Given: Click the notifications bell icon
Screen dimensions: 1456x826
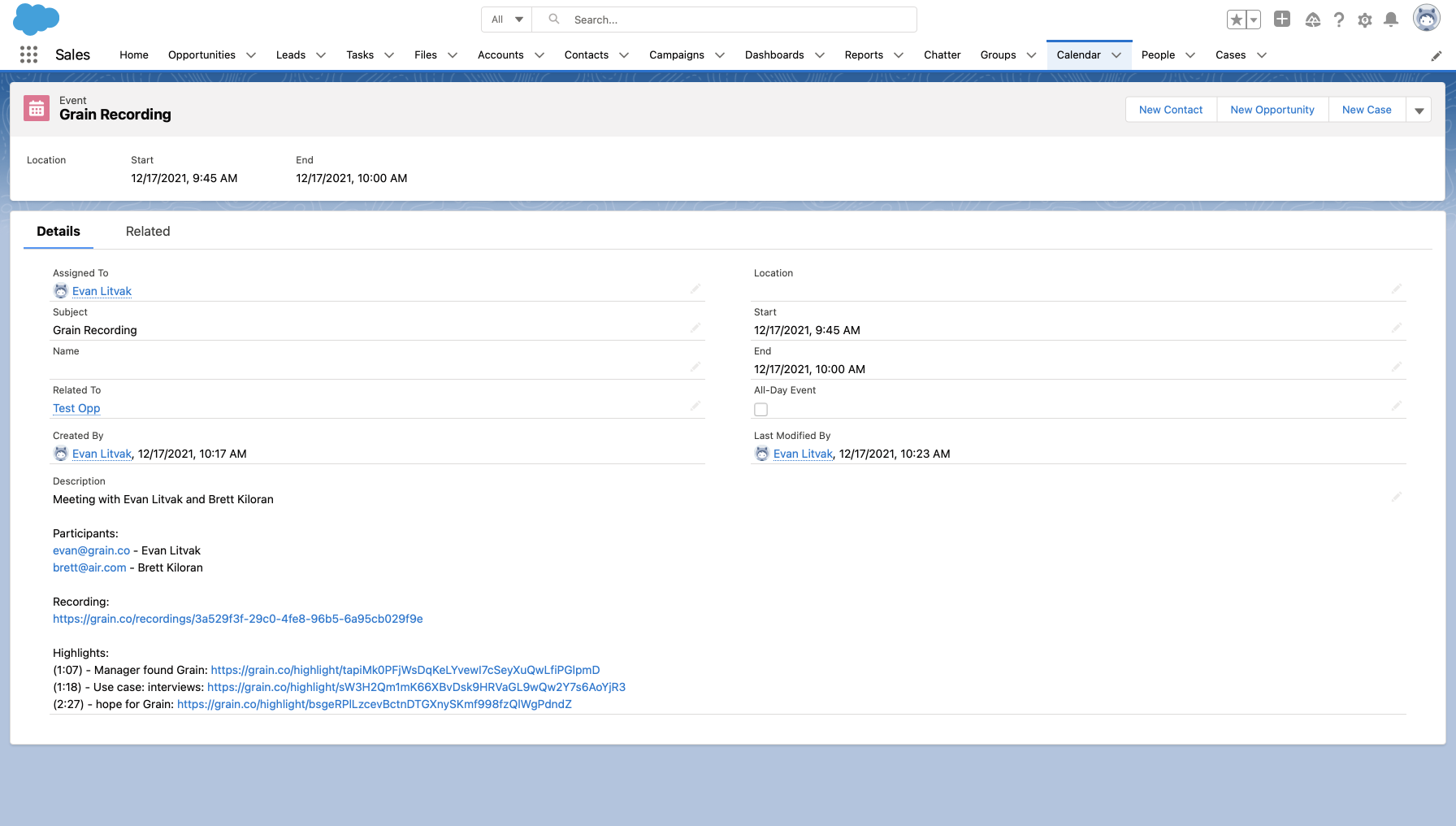Looking at the screenshot, I should pyautogui.click(x=1391, y=20).
